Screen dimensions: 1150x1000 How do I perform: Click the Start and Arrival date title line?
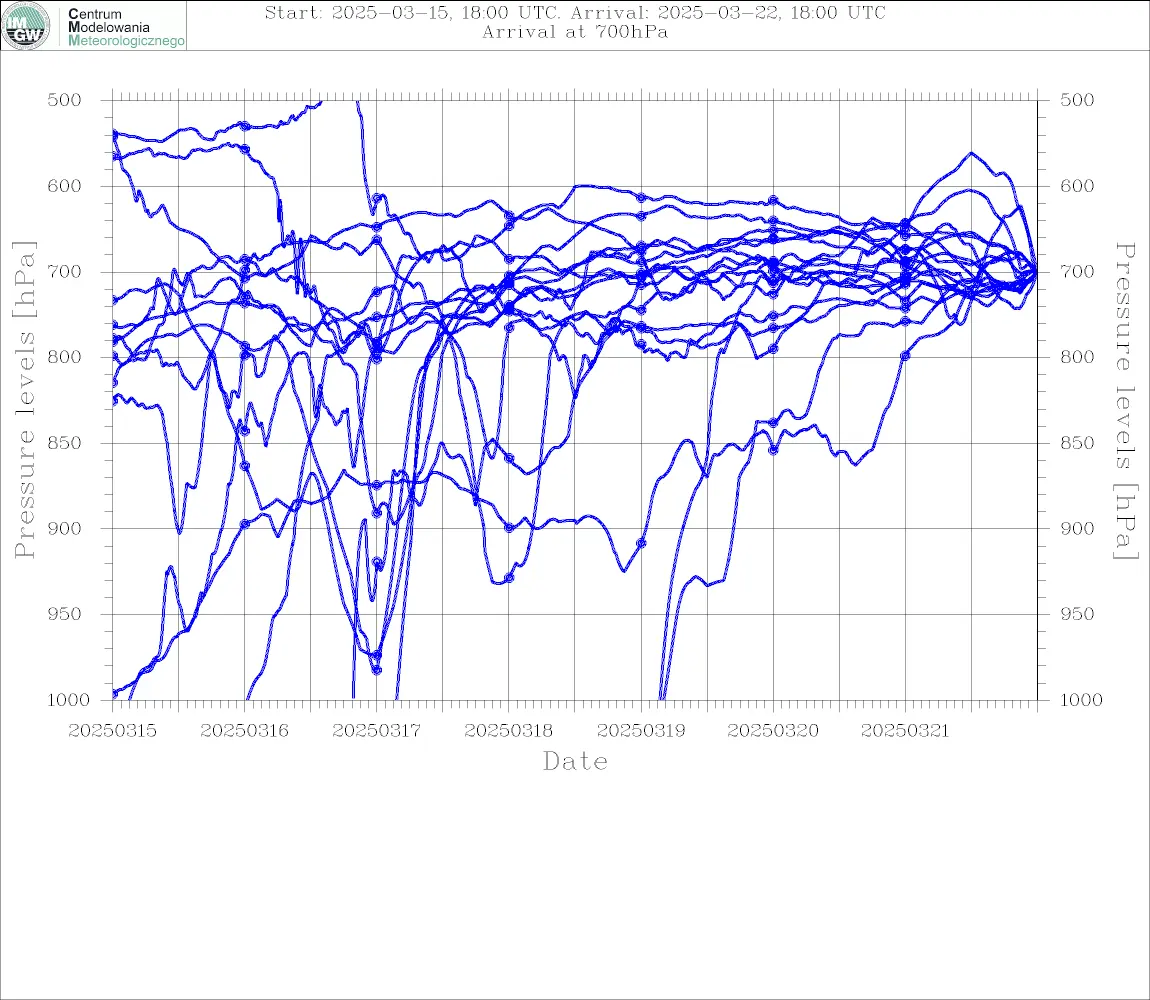575,12
